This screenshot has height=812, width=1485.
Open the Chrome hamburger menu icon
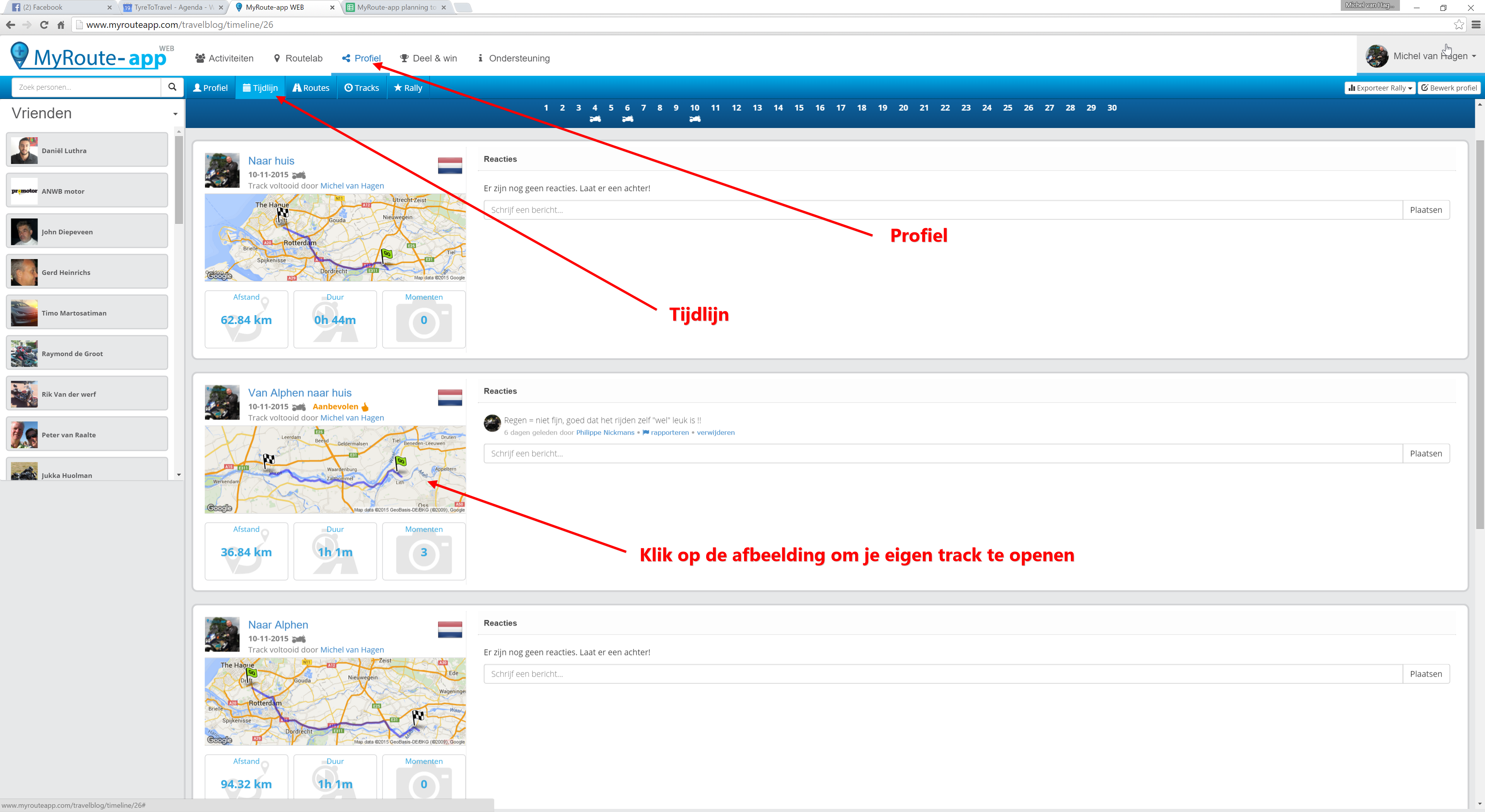click(x=1476, y=24)
